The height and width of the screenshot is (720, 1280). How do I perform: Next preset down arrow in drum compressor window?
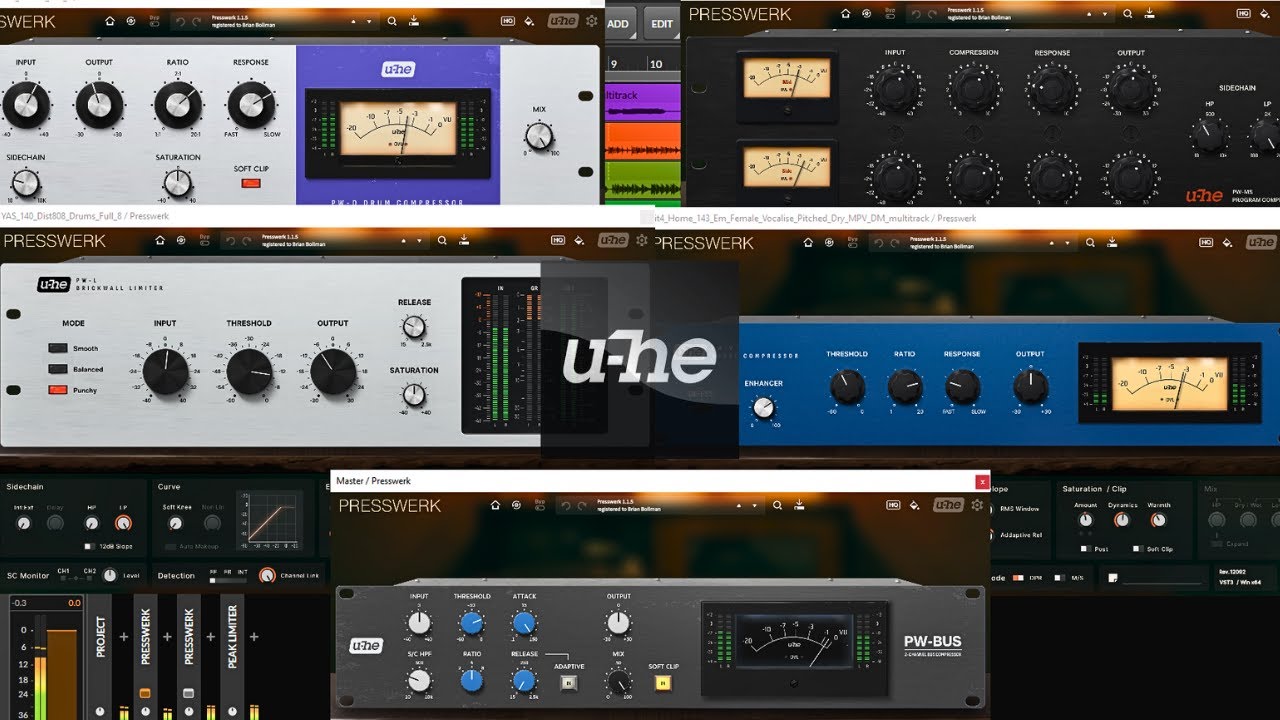(x=368, y=20)
